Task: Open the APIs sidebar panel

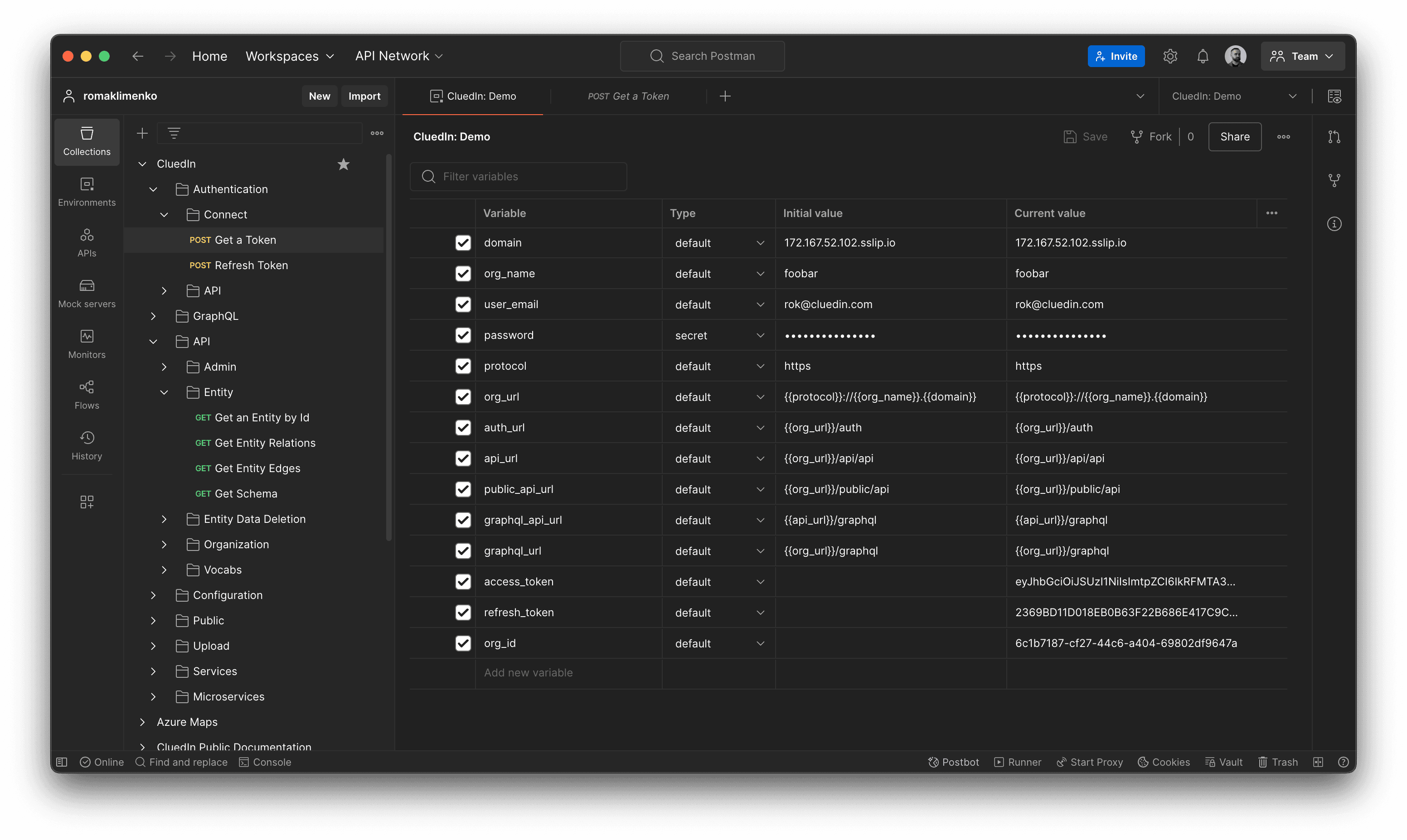Action: (x=87, y=243)
